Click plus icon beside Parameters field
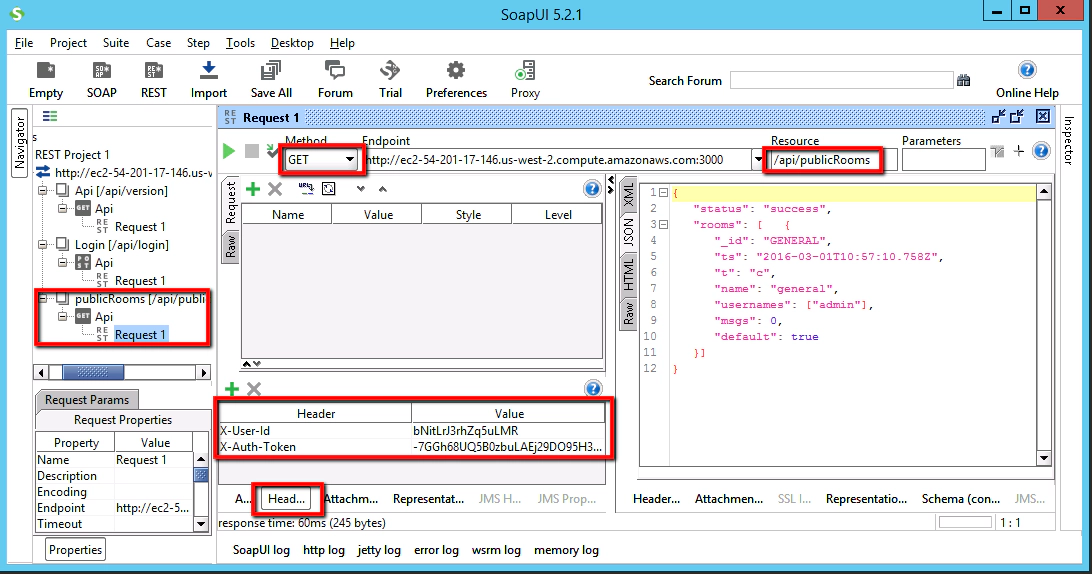 pyautogui.click(x=1018, y=151)
